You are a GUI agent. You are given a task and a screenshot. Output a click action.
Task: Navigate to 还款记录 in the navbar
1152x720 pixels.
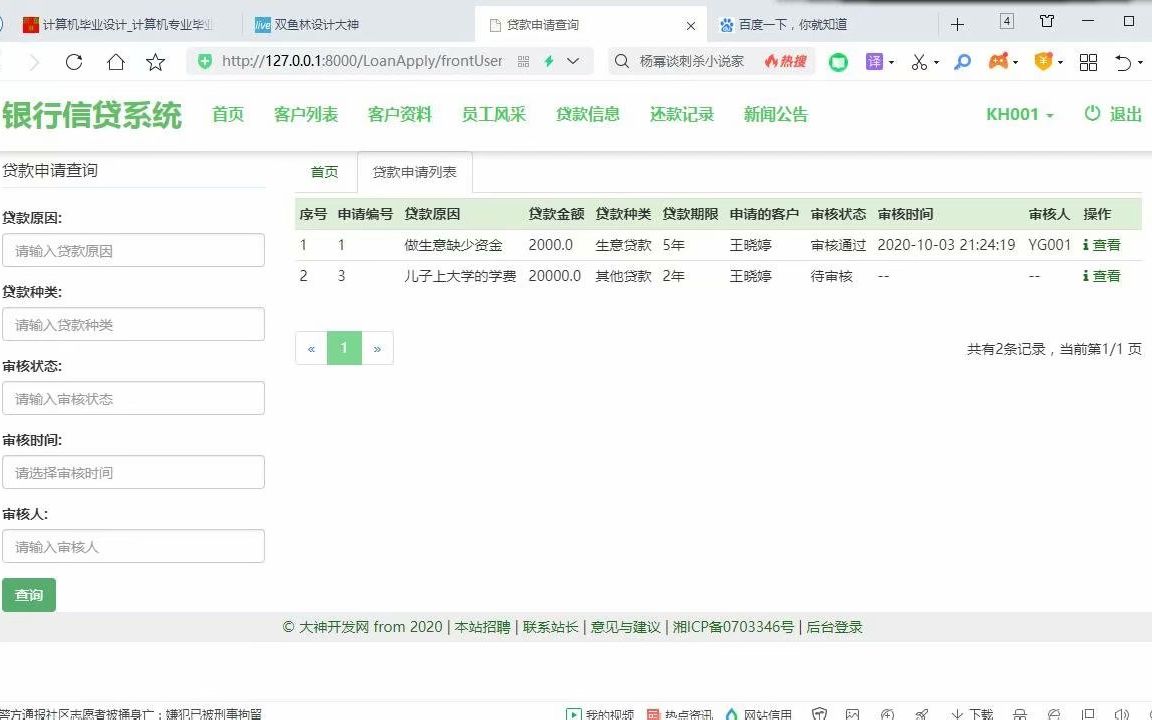[681, 114]
